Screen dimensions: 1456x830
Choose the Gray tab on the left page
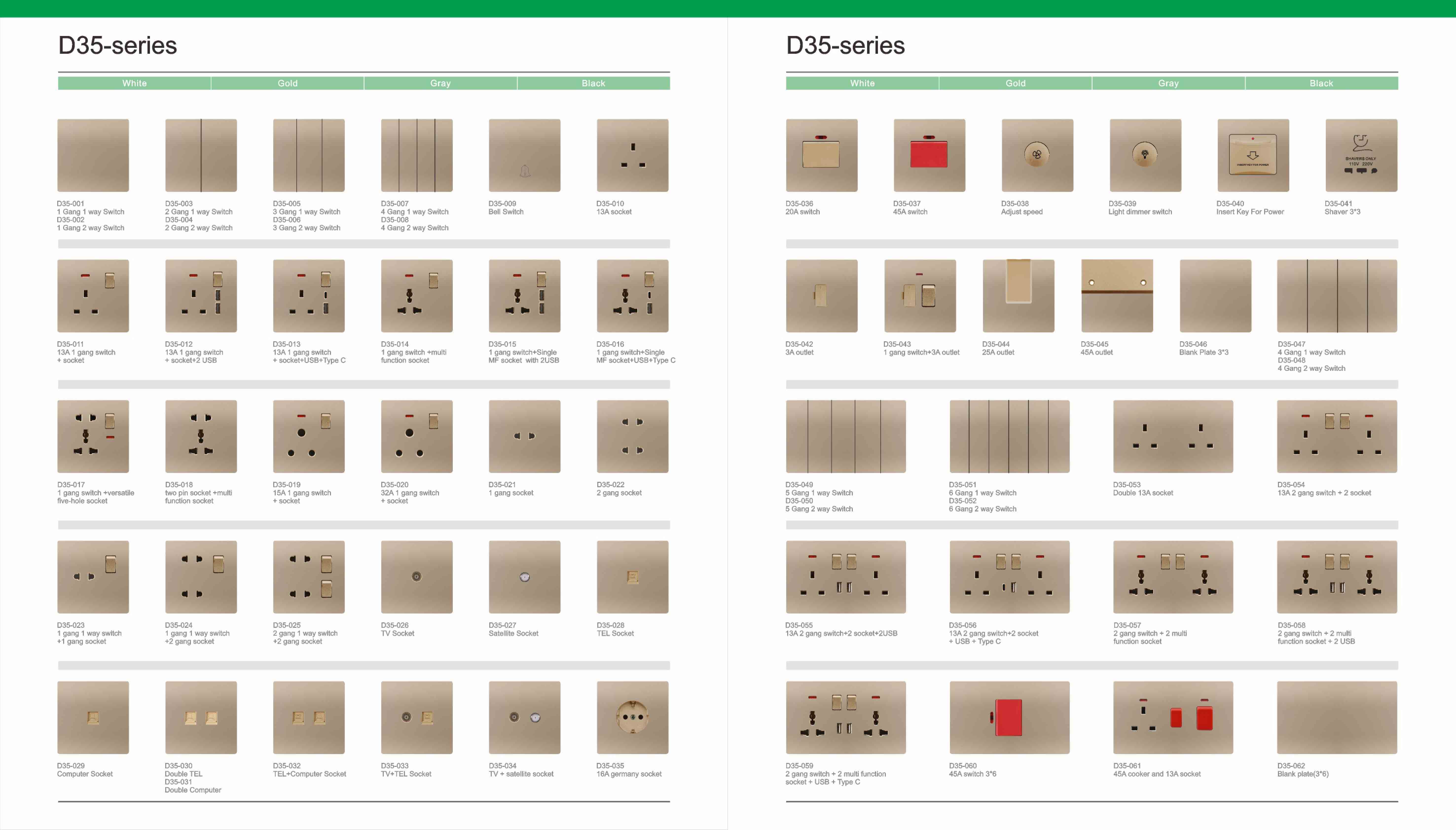point(440,83)
